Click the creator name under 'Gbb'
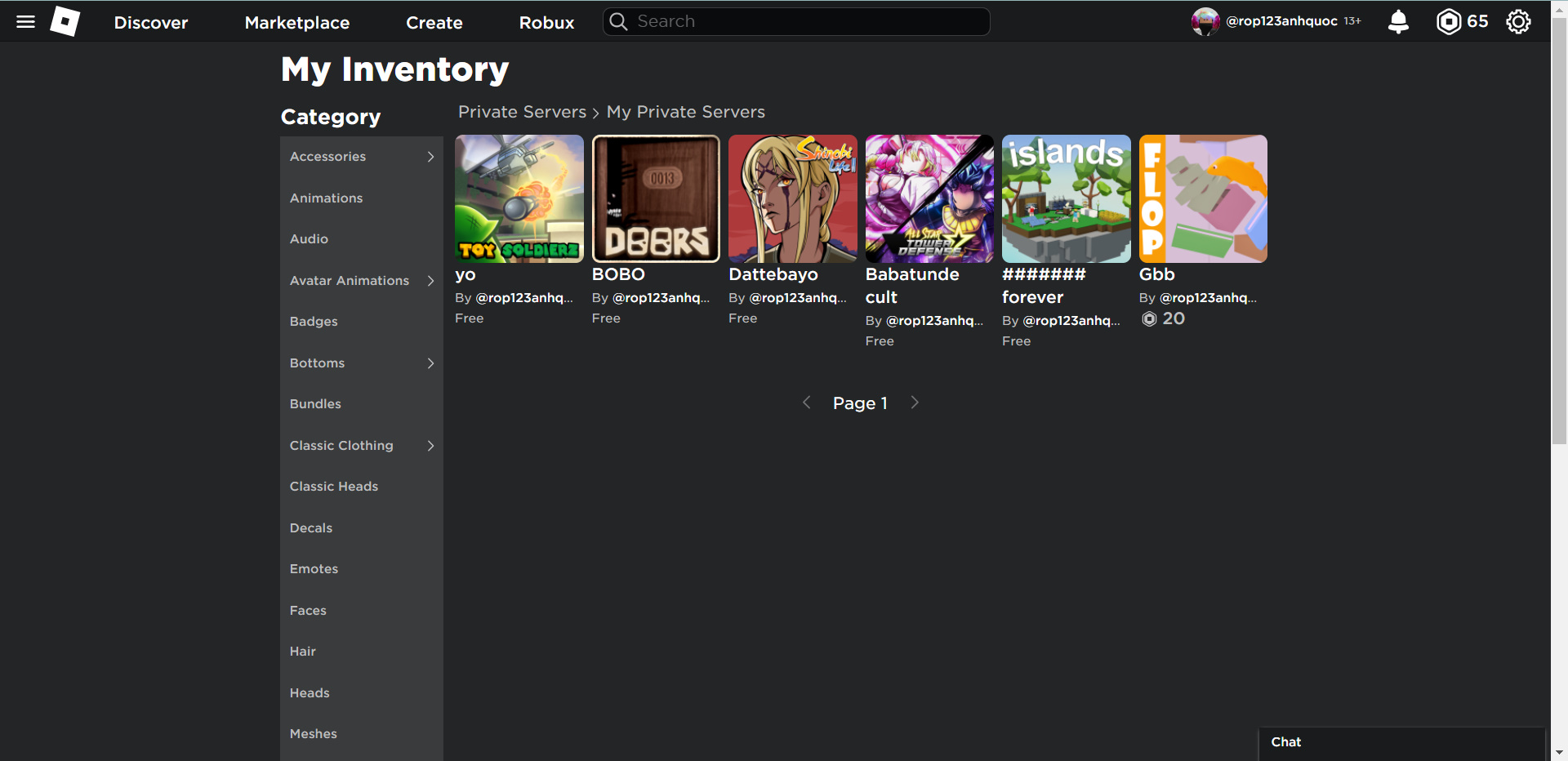 (x=1209, y=298)
